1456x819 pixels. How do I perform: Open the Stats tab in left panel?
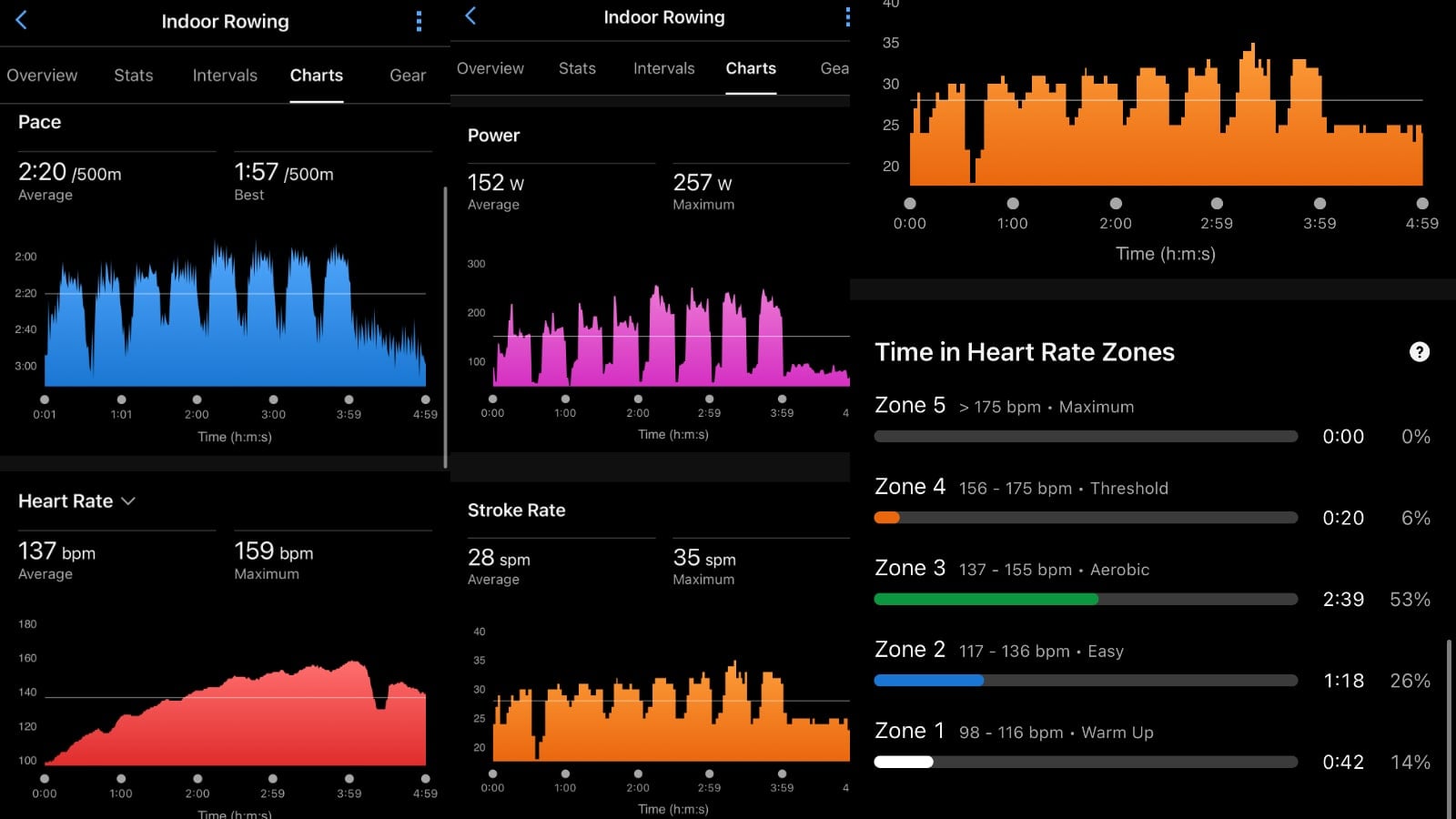coord(133,76)
